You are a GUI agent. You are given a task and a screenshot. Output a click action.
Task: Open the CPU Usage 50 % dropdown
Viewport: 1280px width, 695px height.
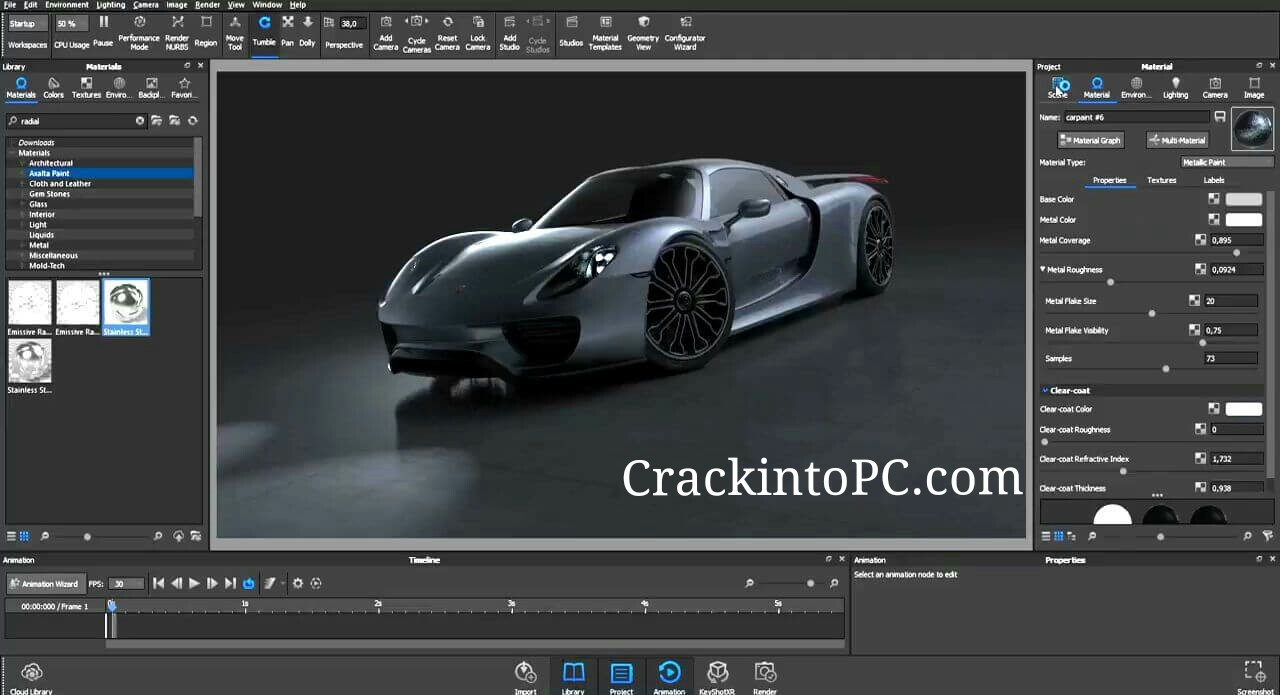coord(70,23)
